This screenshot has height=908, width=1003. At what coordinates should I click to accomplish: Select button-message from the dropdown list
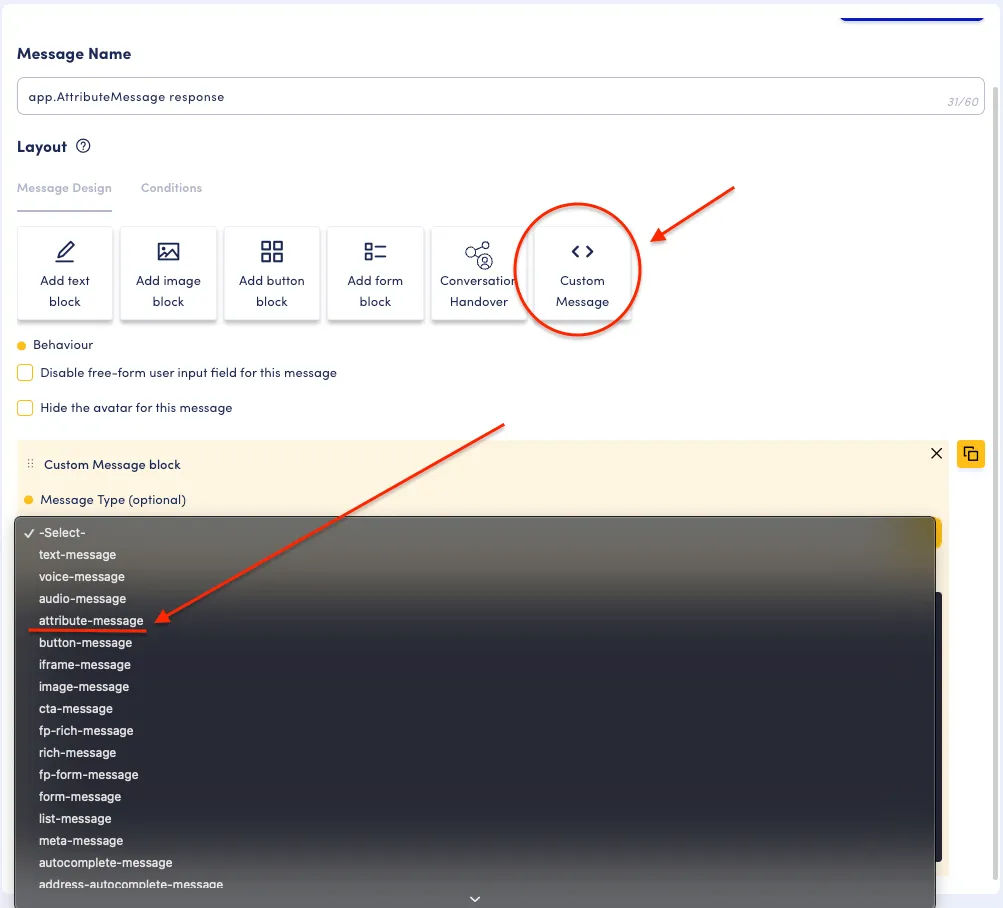point(475,642)
